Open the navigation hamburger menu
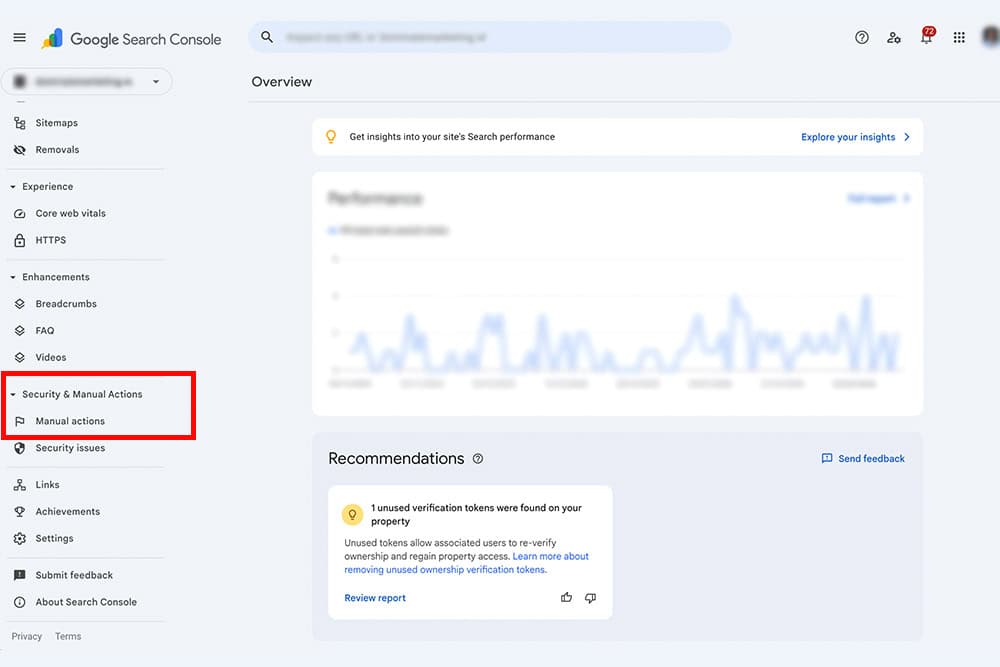The height and width of the screenshot is (667, 1000). pos(18,37)
